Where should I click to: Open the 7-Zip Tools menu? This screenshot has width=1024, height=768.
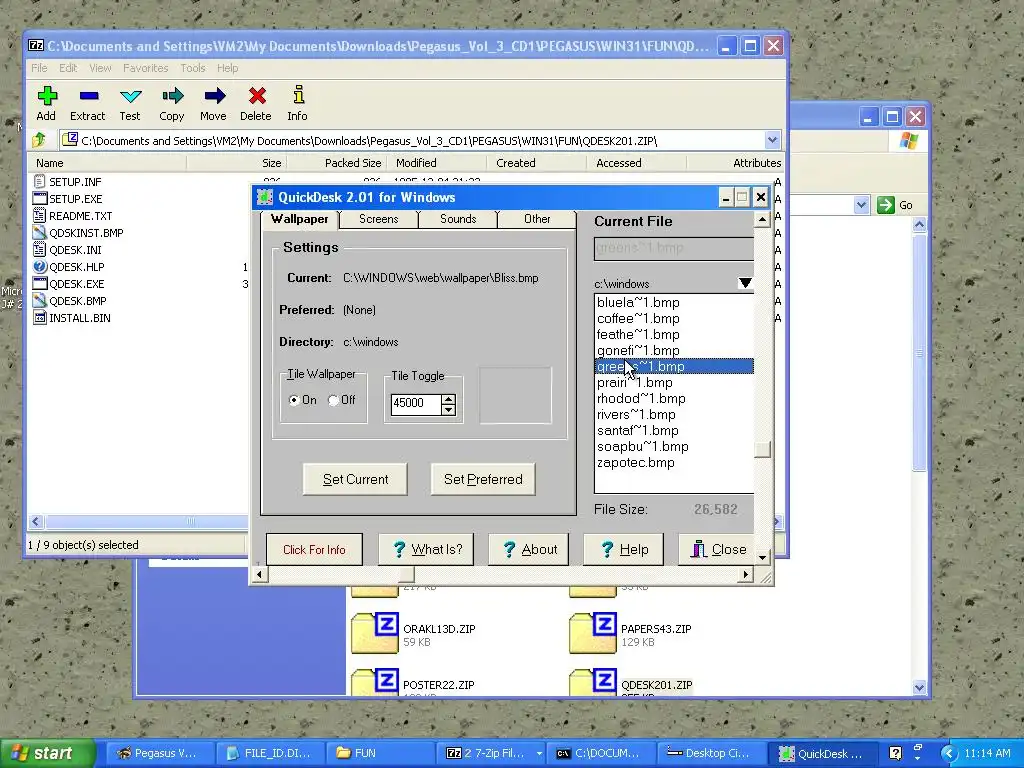click(x=193, y=68)
